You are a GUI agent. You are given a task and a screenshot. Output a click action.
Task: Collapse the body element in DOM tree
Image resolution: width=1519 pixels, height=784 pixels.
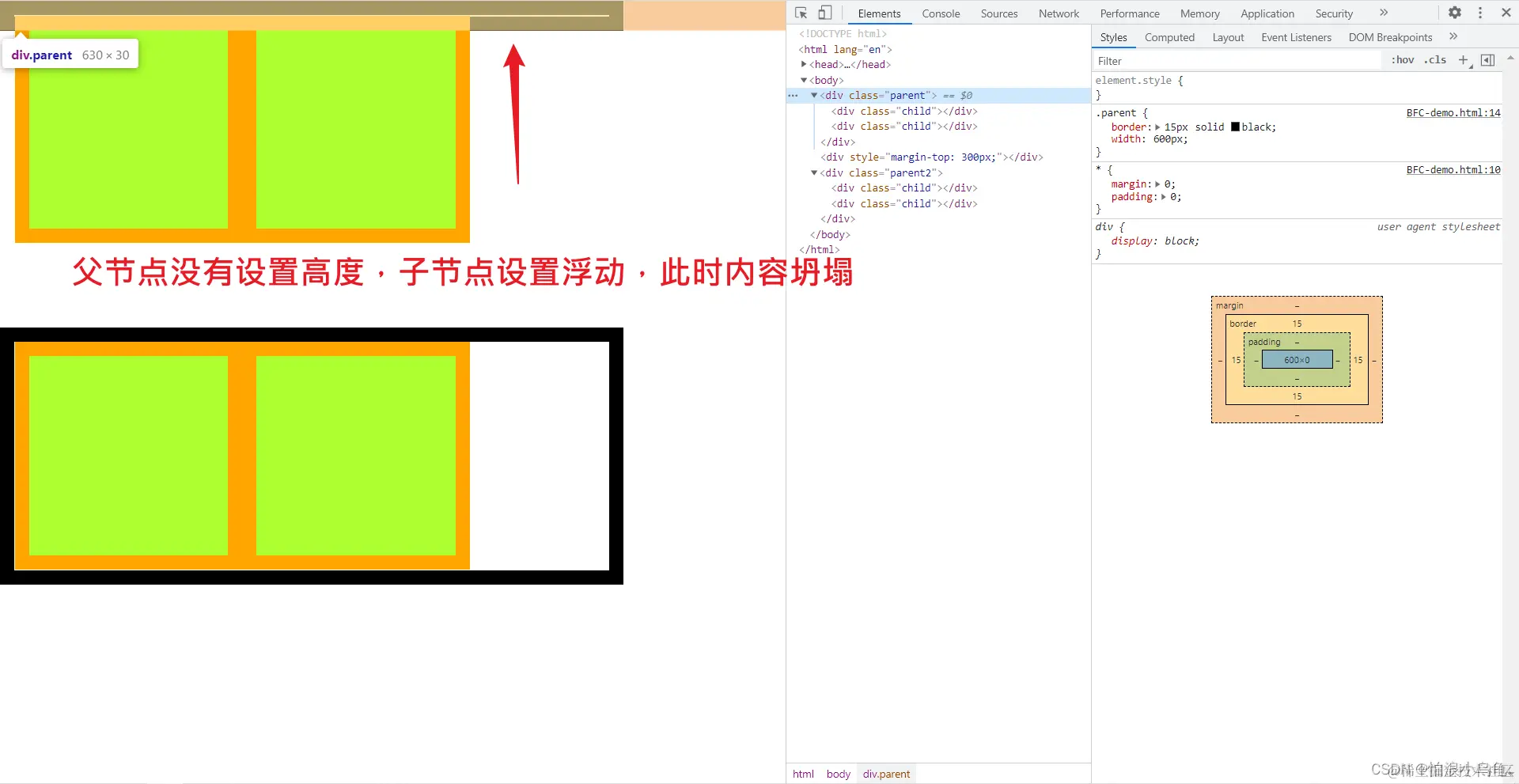point(804,80)
